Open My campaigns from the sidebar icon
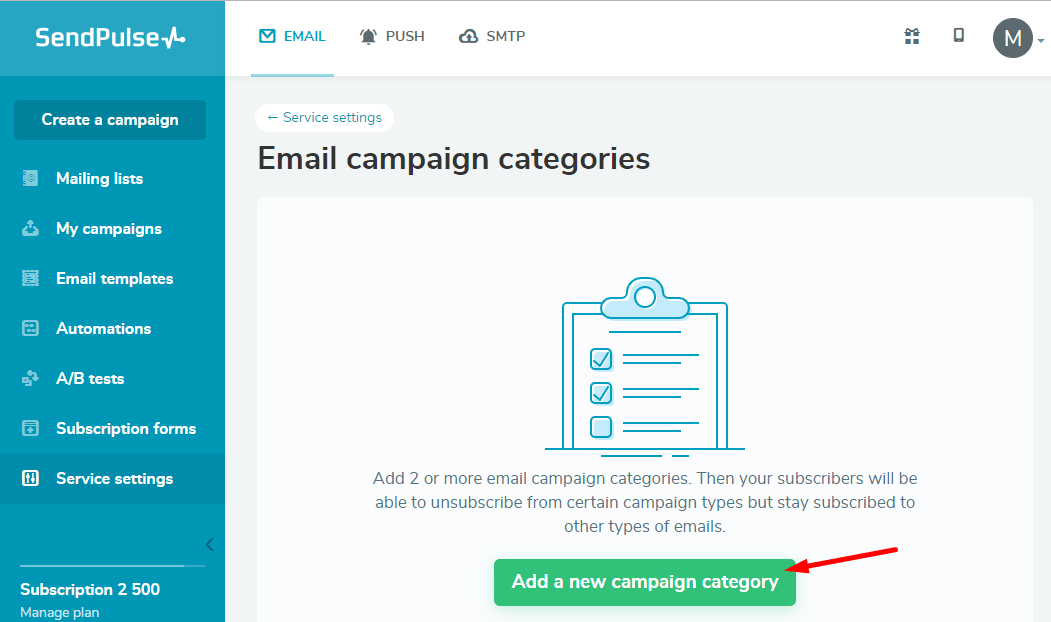1051x622 pixels. point(29,228)
